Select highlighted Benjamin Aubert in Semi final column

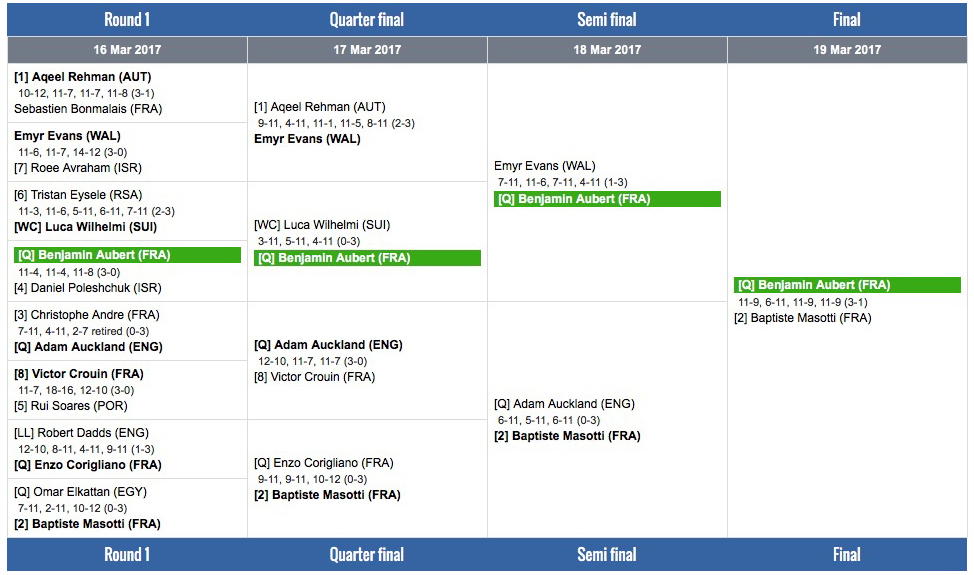574,199
